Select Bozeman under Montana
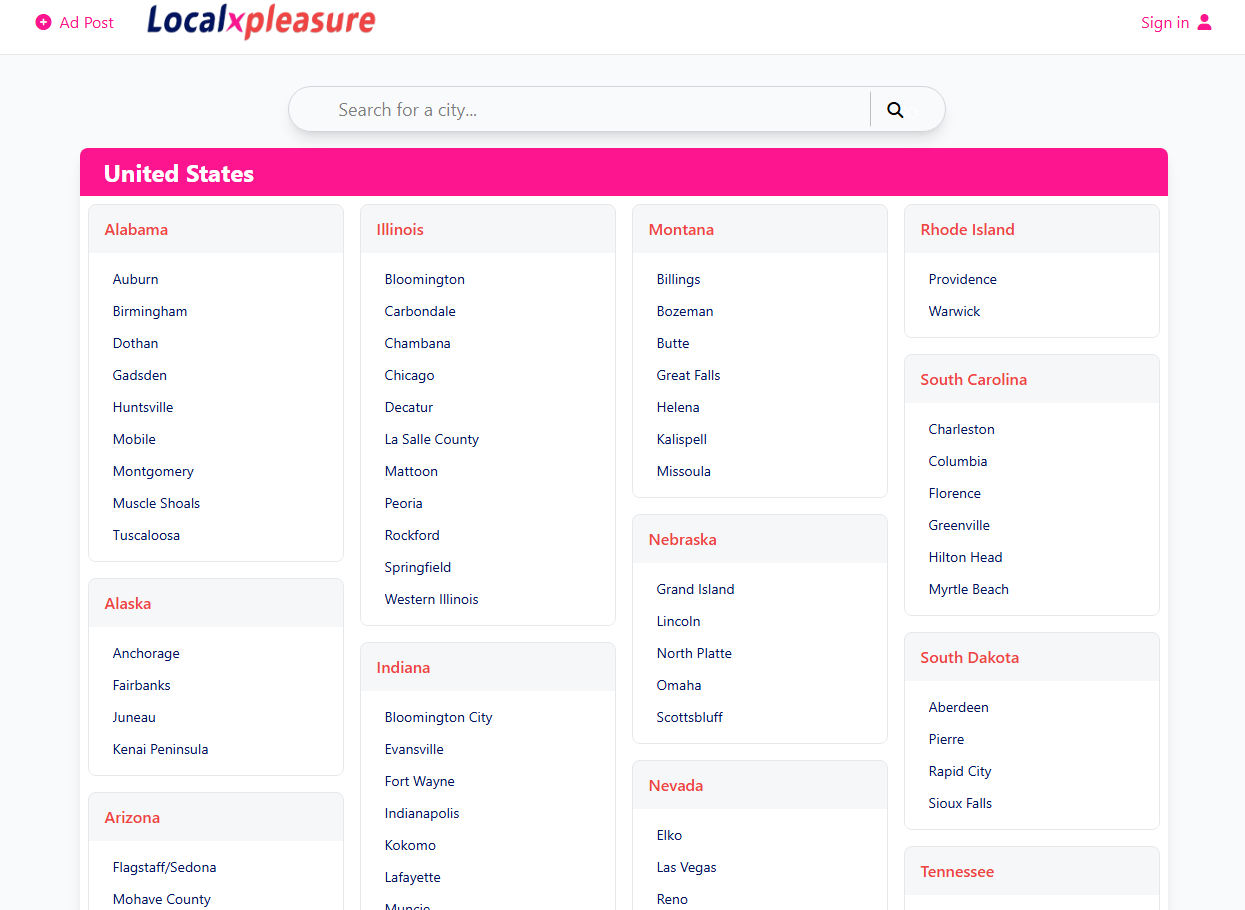Viewport: 1245px width, 910px height. [685, 311]
